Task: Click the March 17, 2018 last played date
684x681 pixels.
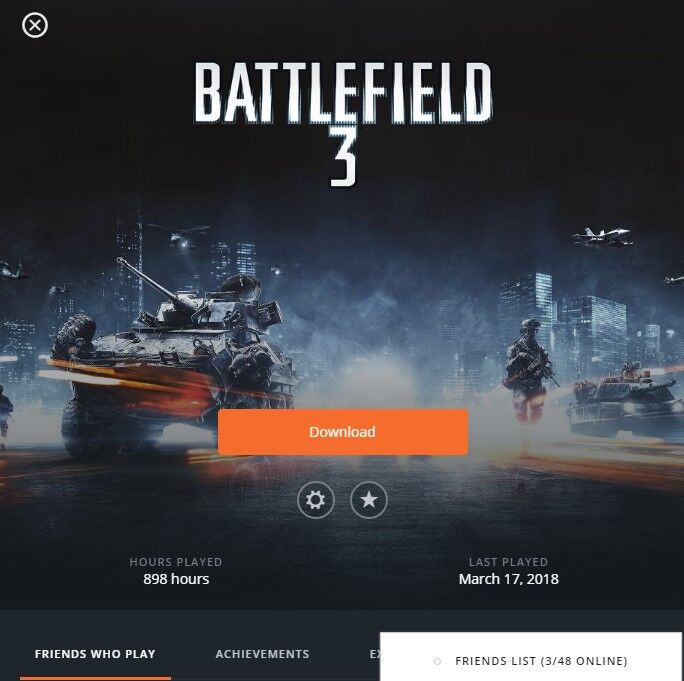Action: point(509,579)
